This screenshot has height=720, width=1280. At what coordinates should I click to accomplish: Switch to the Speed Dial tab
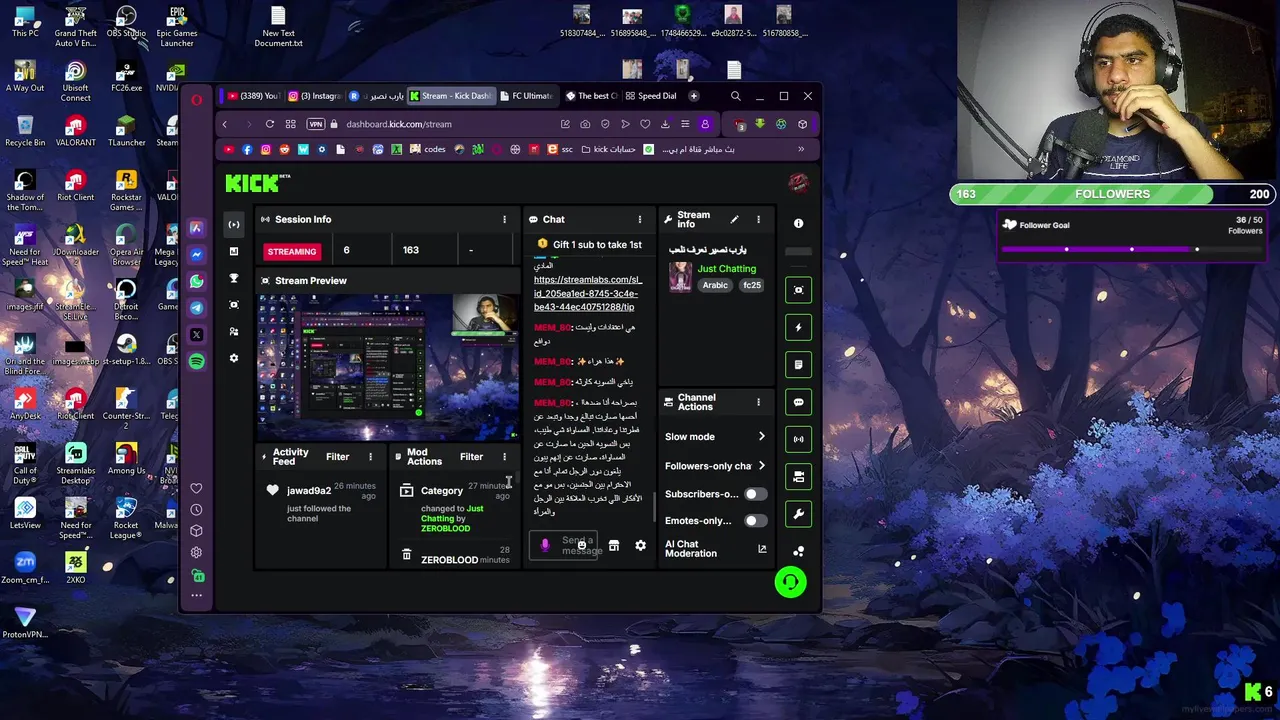[651, 96]
